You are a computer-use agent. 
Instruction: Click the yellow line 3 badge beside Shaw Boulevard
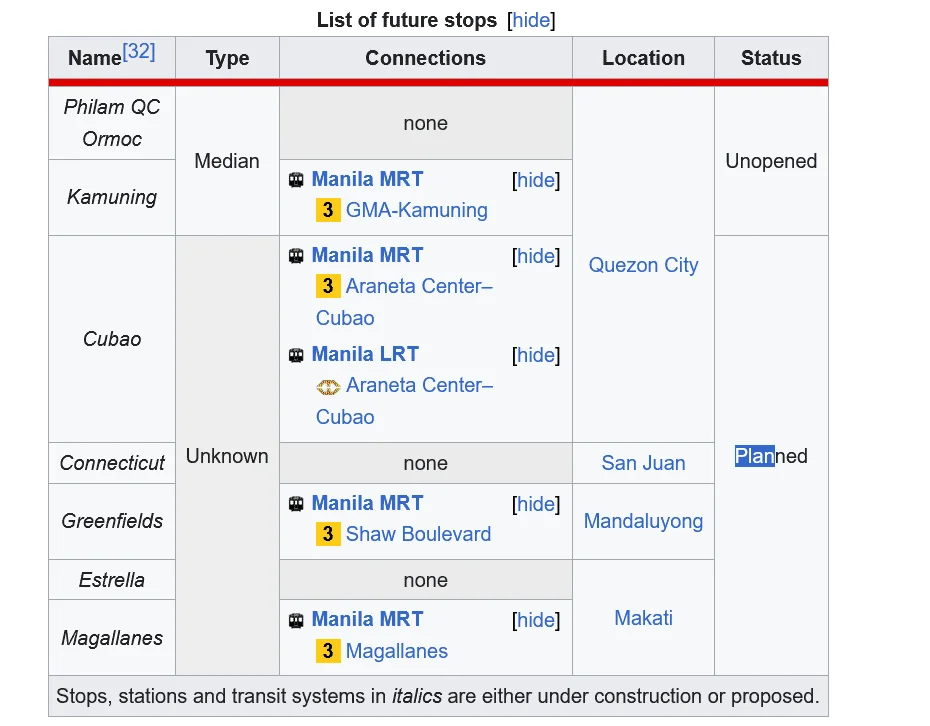point(328,534)
